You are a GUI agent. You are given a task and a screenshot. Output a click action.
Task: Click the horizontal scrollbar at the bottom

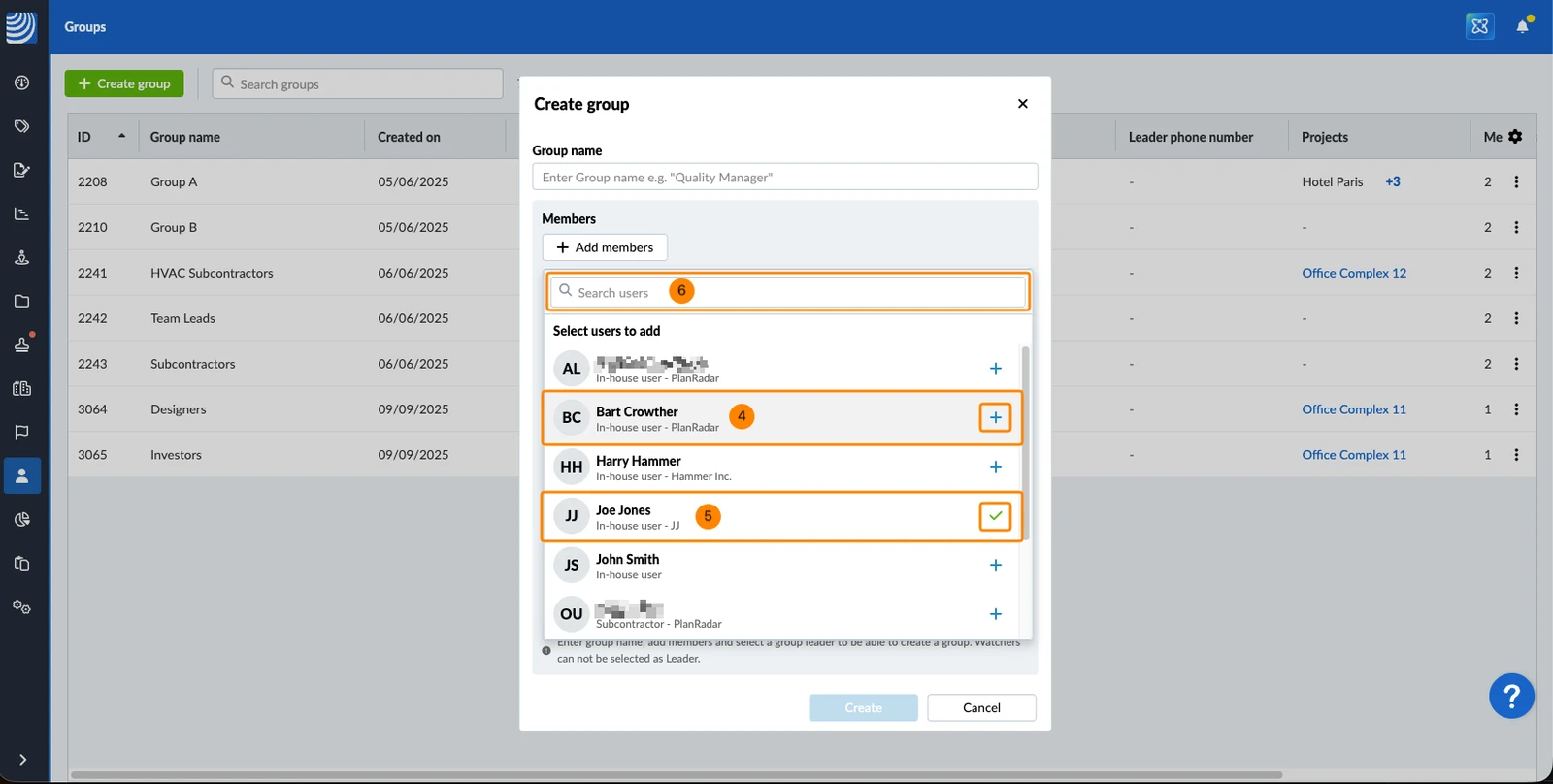677,775
